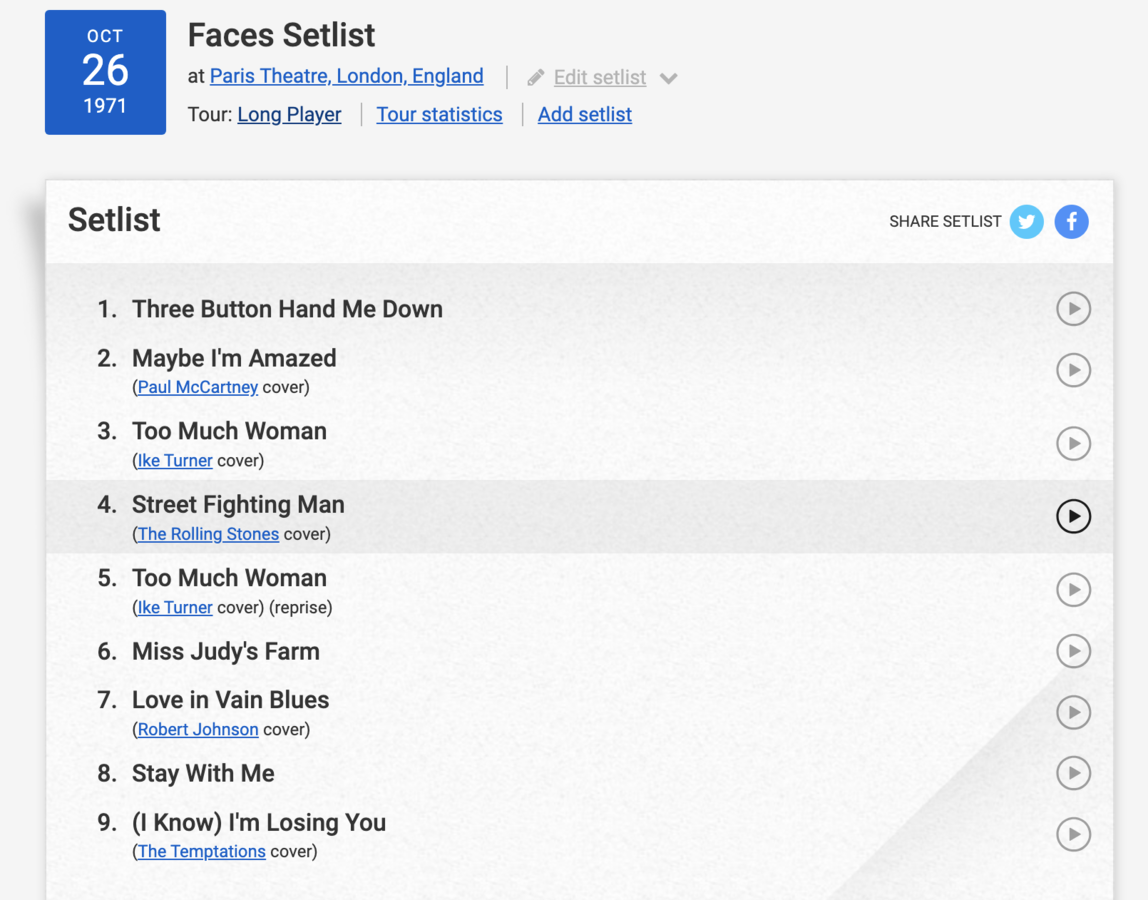
Task: Open the Robert Johnson cover link
Action: [x=197, y=729]
